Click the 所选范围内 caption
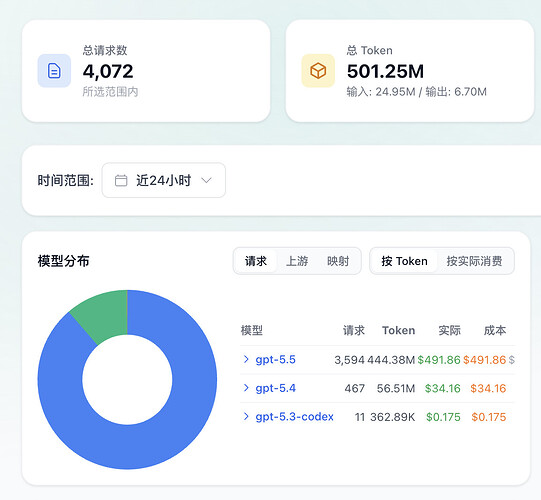Viewport: 541px width, 500px height. [x=110, y=92]
